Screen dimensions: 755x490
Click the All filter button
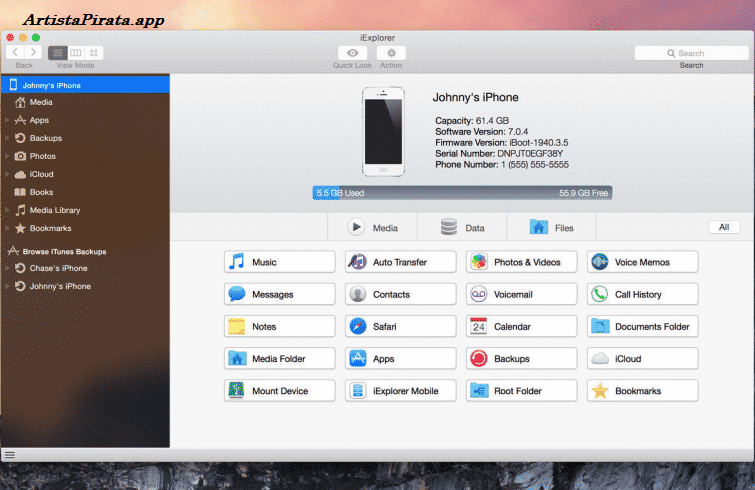coord(723,227)
